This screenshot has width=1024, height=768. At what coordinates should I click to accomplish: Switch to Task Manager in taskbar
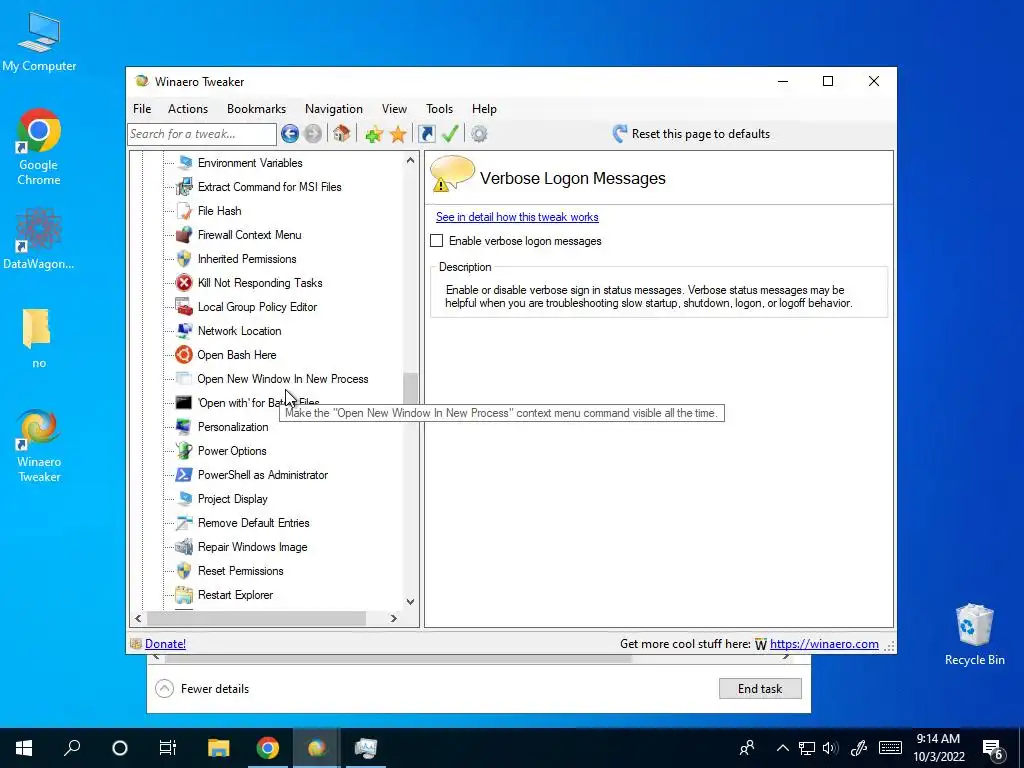pyautogui.click(x=366, y=748)
